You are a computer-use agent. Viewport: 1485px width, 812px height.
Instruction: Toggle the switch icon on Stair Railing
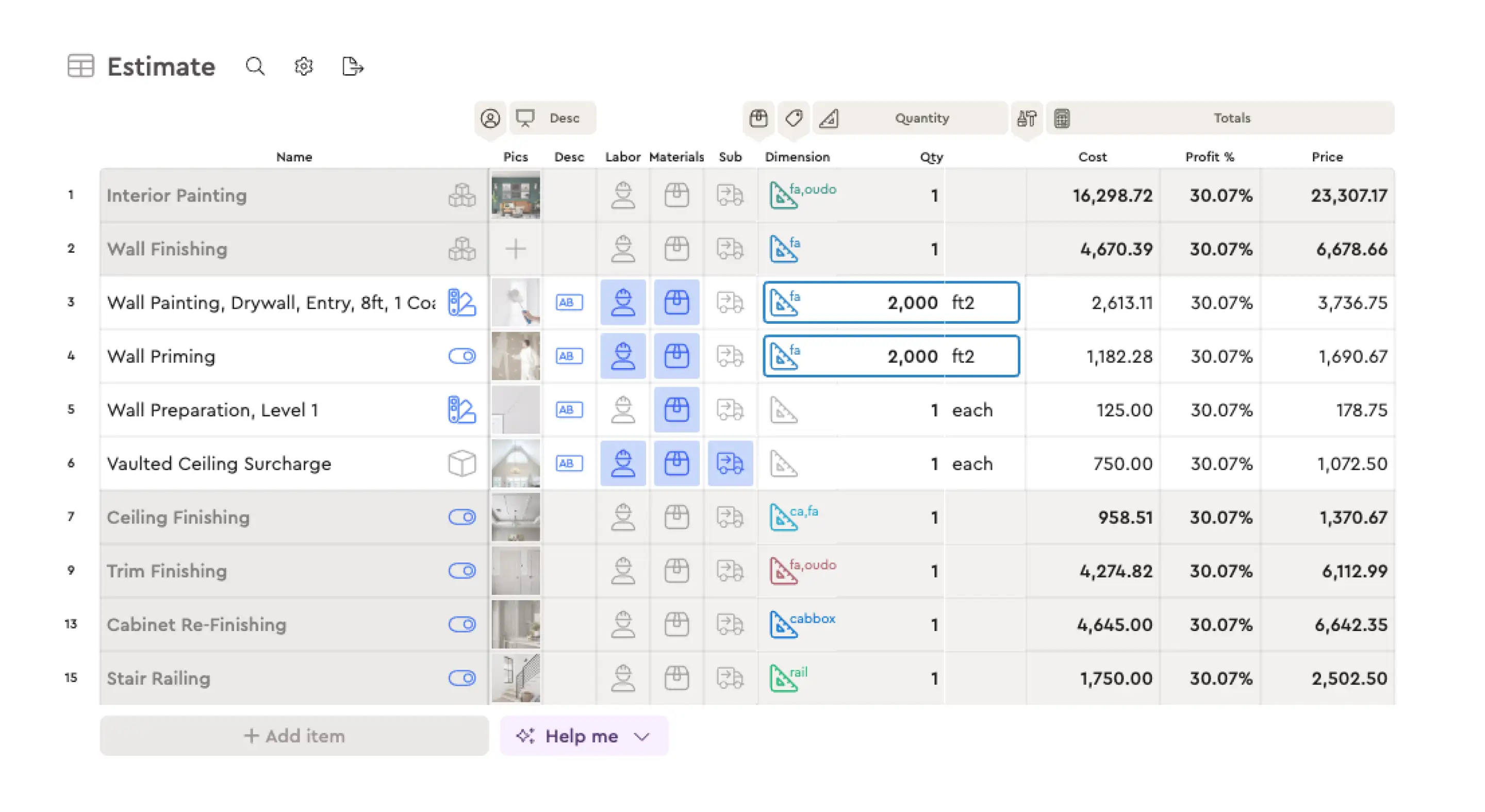462,678
